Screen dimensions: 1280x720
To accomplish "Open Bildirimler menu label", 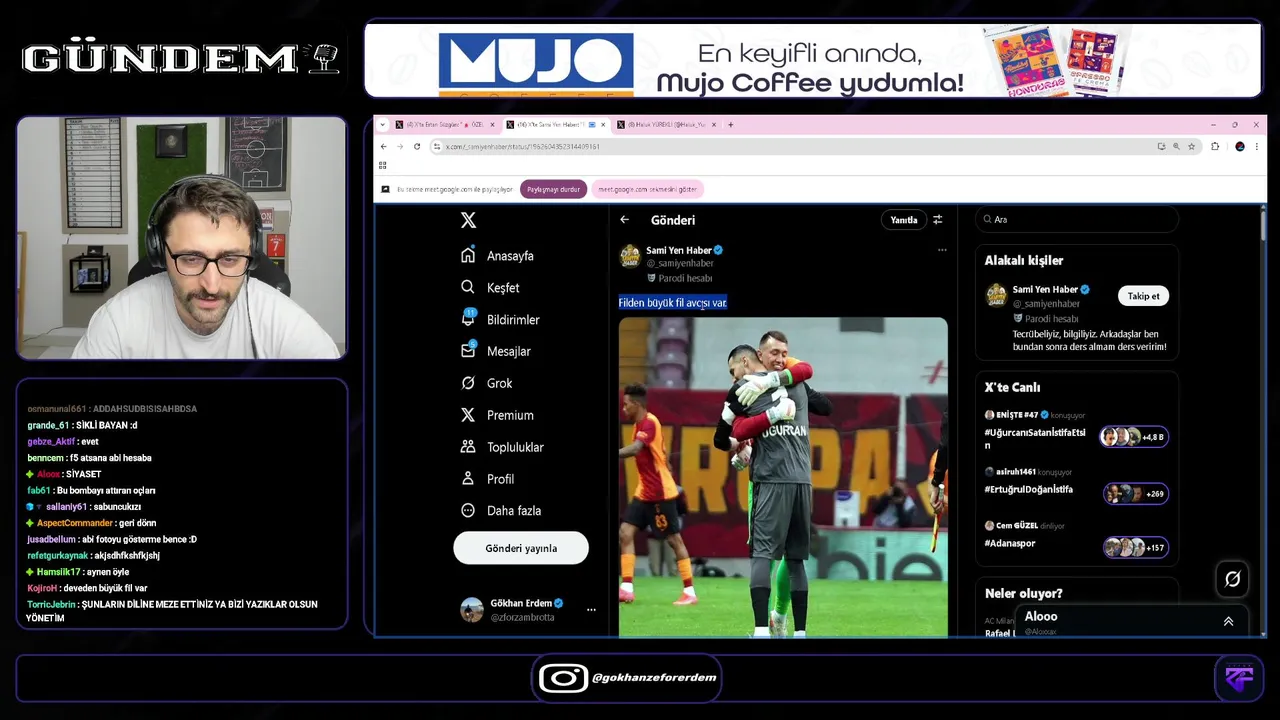I will (513, 320).
